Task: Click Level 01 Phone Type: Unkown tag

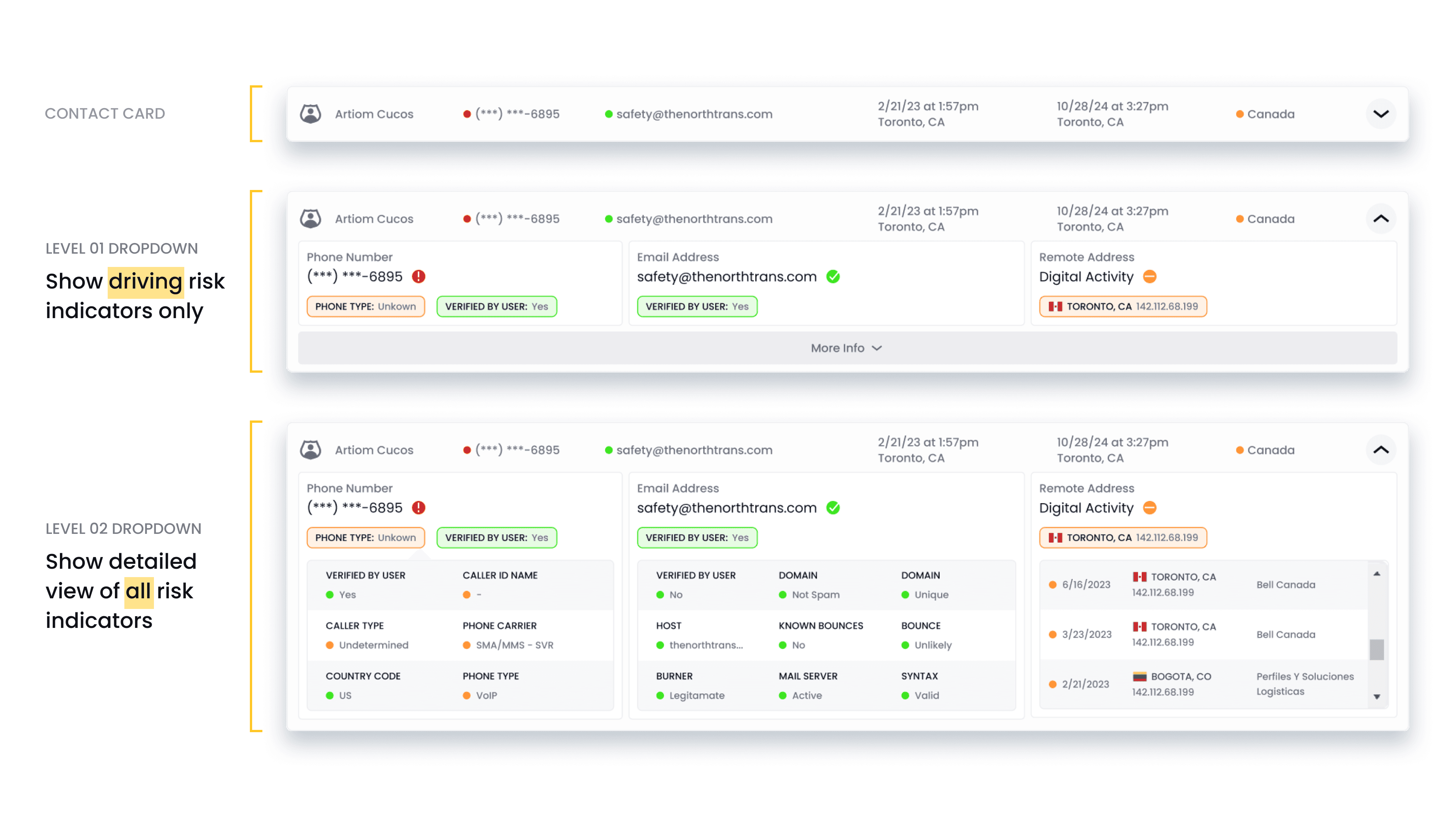Action: 365,306
